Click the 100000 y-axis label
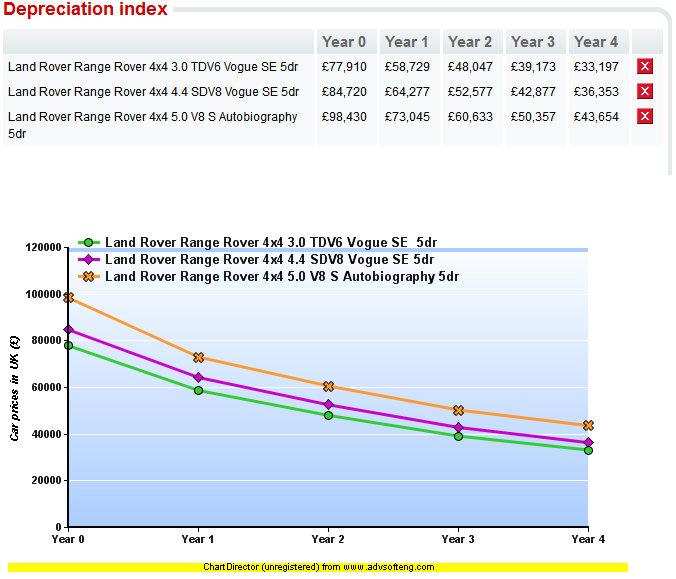 point(44,294)
